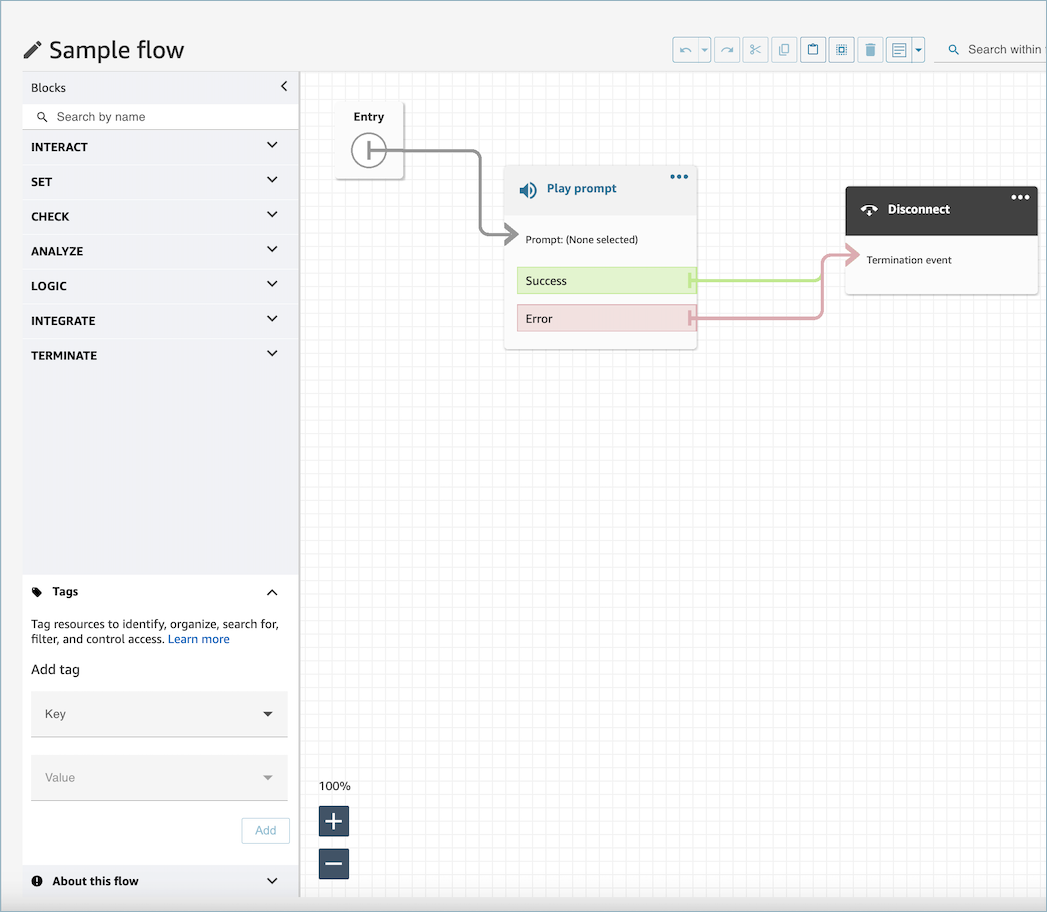Click the Copy icon in toolbar
The image size is (1047, 912).
click(x=784, y=50)
